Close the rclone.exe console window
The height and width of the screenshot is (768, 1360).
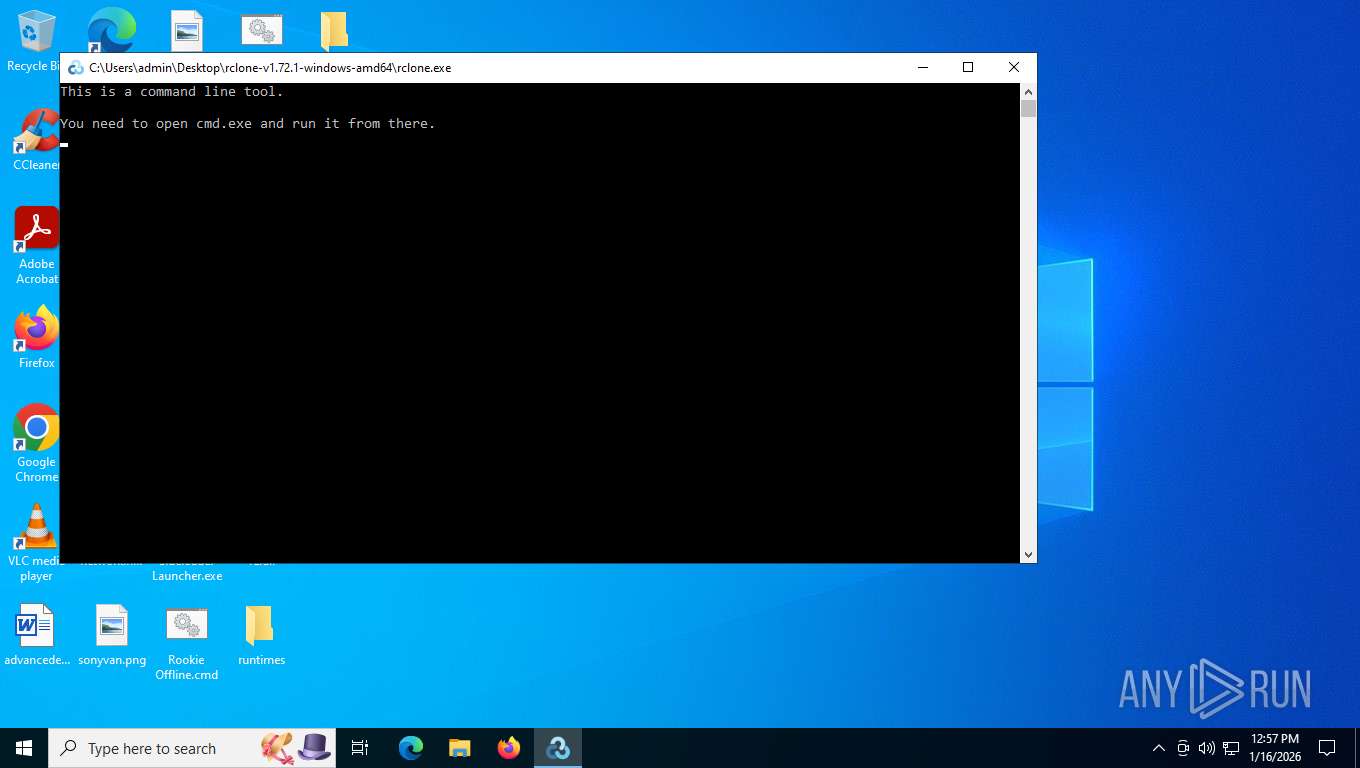[x=1014, y=68]
